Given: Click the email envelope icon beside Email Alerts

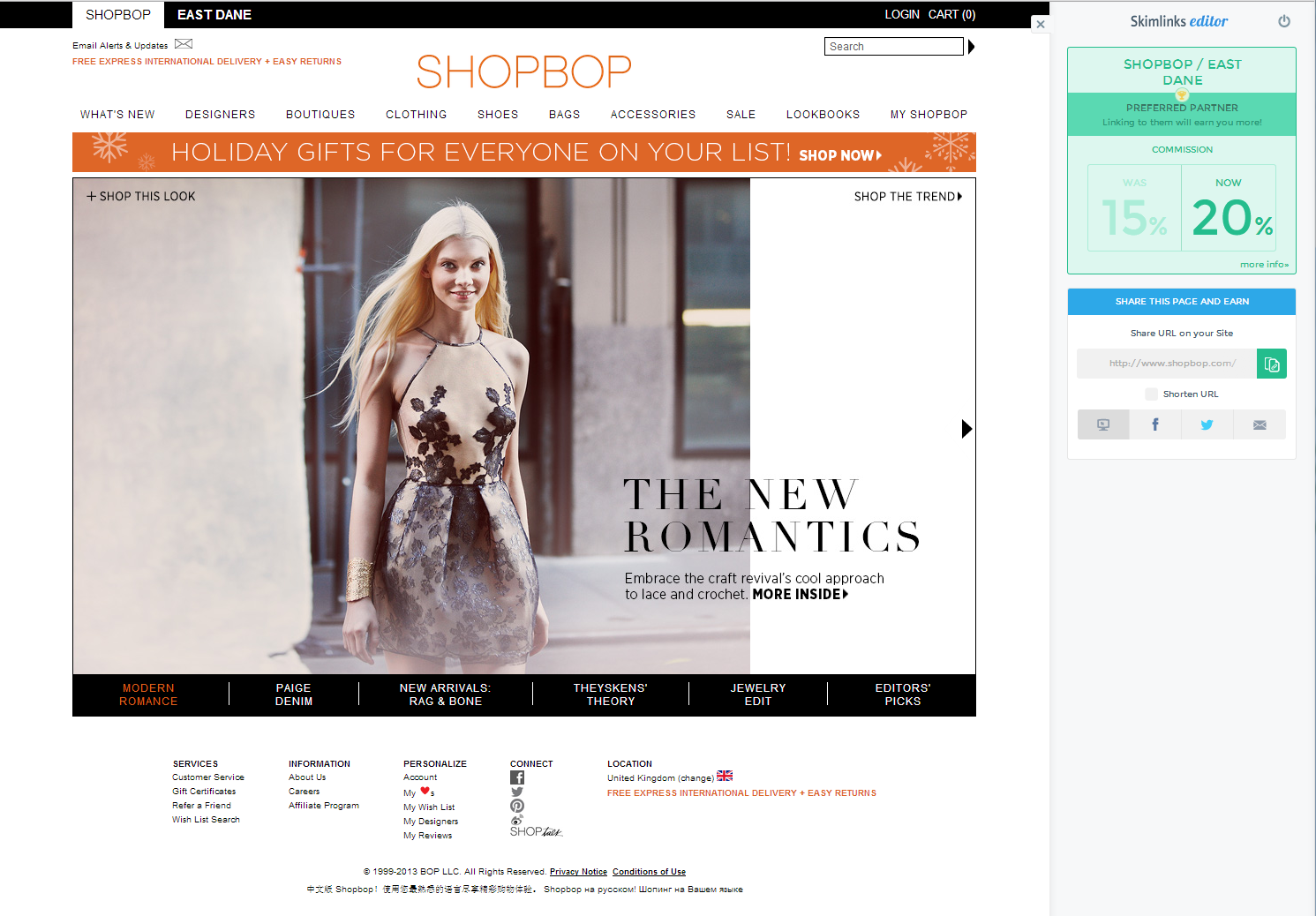Looking at the screenshot, I should coord(184,44).
